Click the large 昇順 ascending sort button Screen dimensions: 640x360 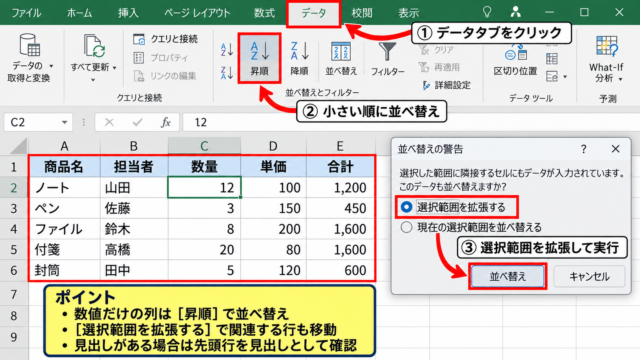click(x=260, y=58)
